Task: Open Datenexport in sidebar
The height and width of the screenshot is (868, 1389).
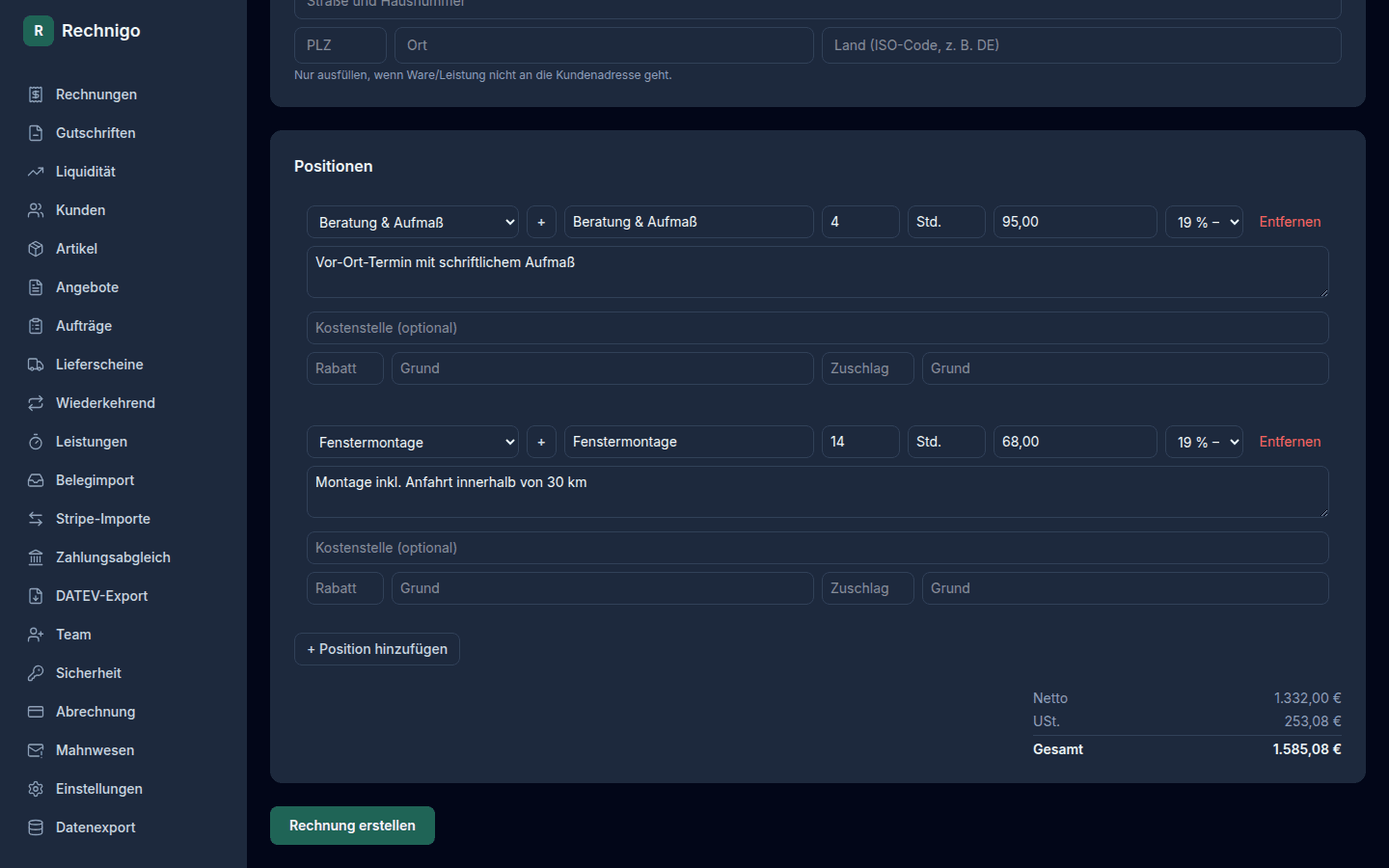Action: (123, 827)
